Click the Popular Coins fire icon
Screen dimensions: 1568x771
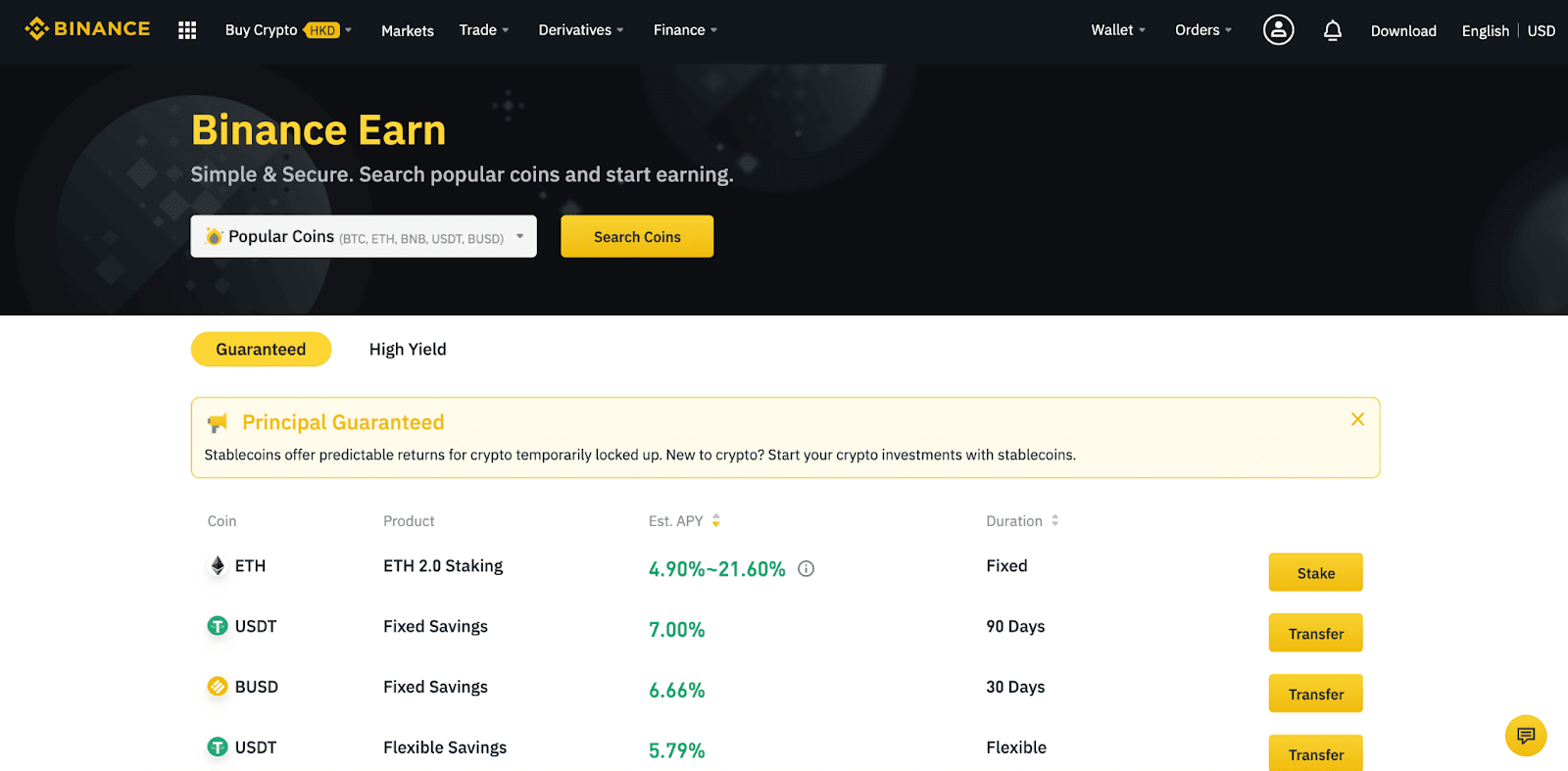click(214, 236)
